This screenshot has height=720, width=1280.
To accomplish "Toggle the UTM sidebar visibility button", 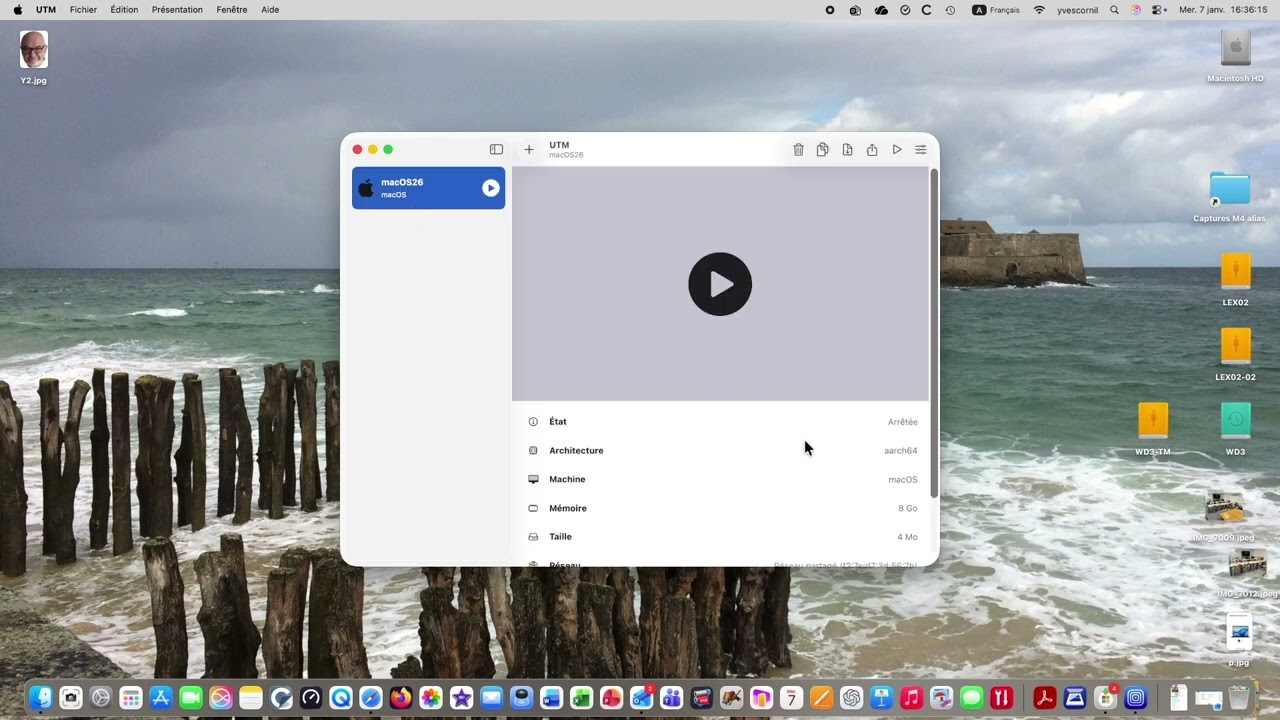I will pos(496,149).
